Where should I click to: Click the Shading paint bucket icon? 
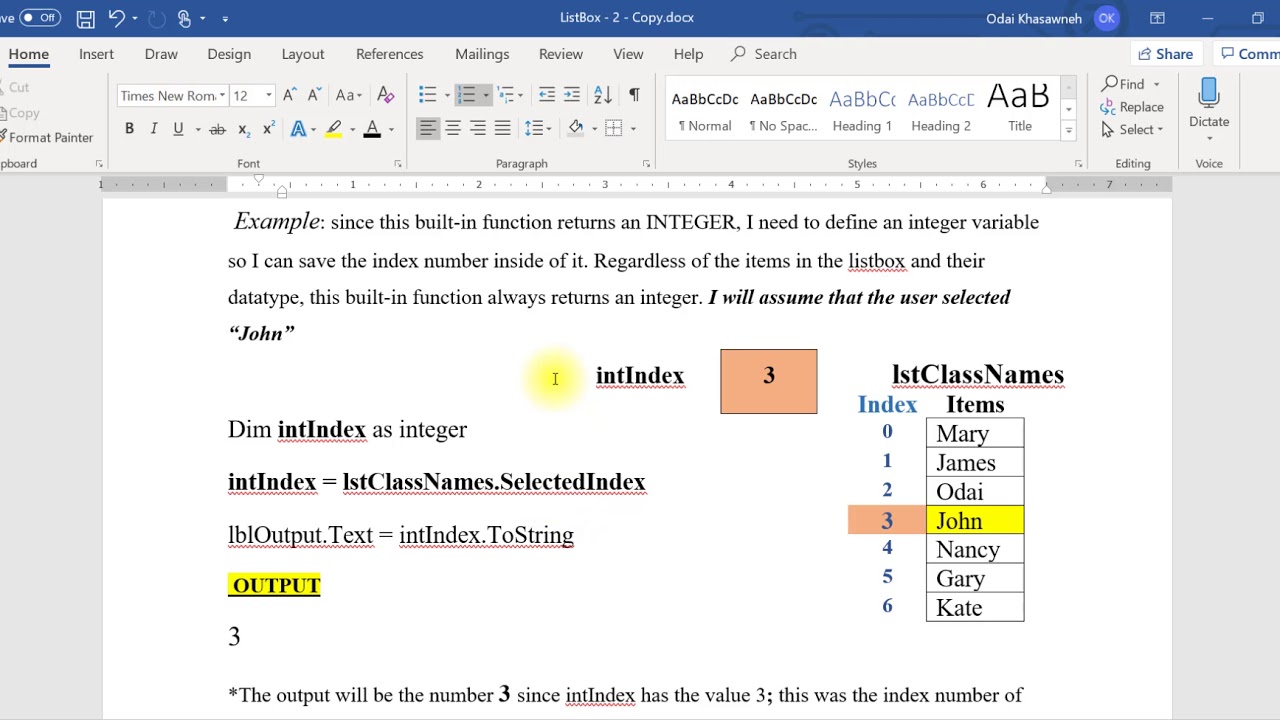[576, 128]
